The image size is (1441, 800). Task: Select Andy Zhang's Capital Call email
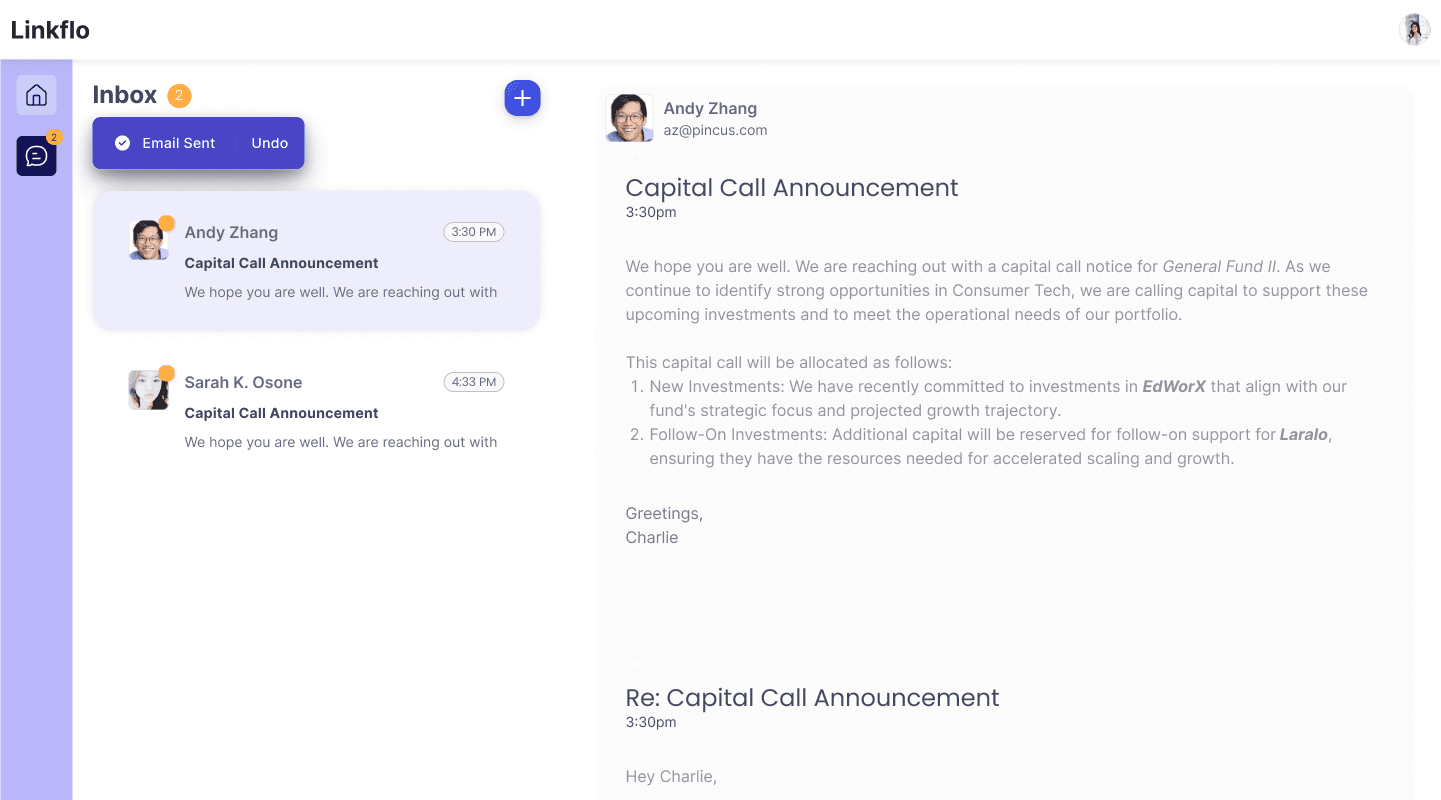coord(316,263)
